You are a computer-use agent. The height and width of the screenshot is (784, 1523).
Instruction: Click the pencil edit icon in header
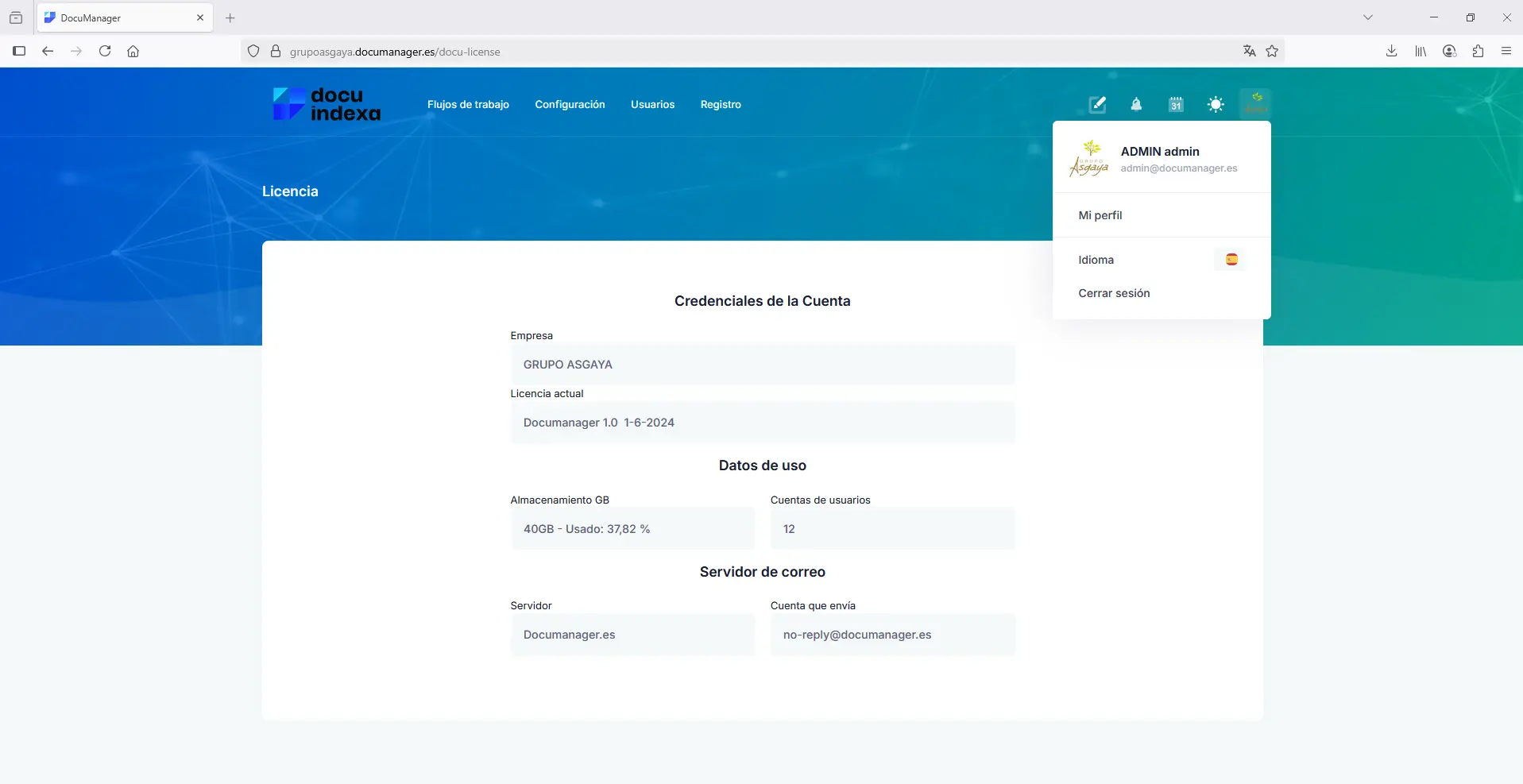(x=1097, y=105)
